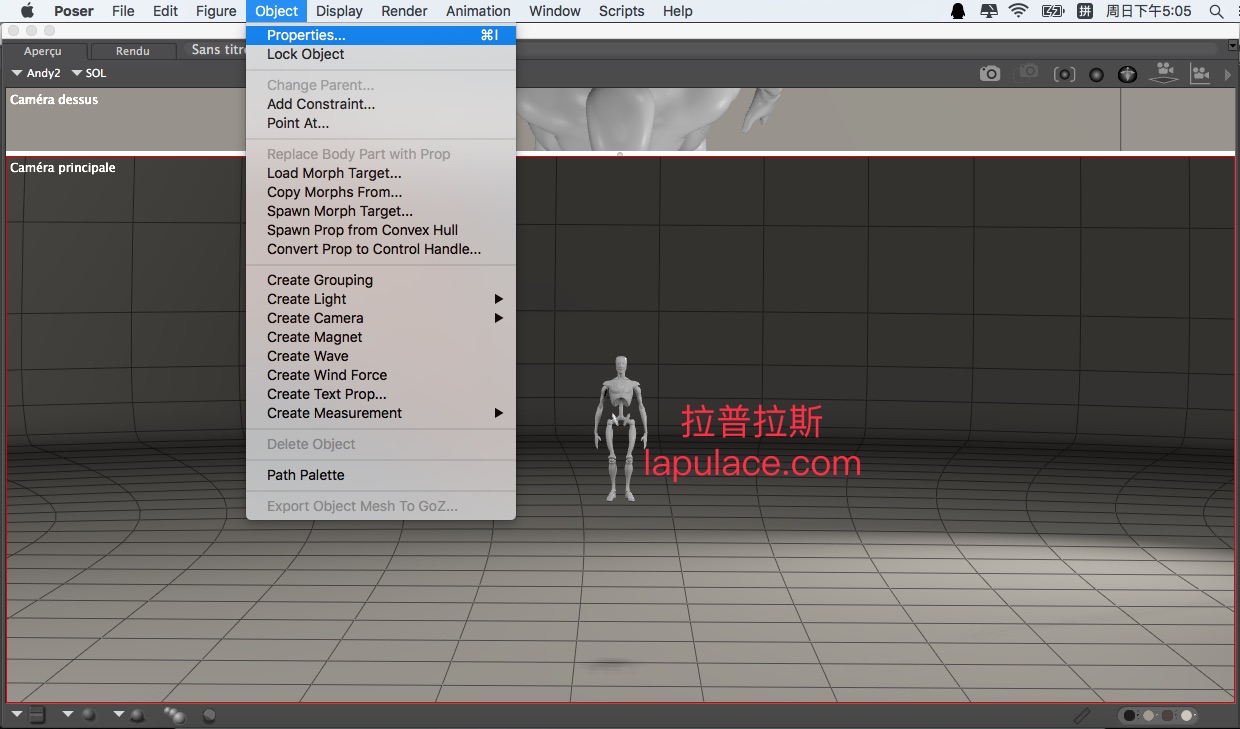
Task: Click the plain shaded sphere icon
Action: tap(1097, 74)
